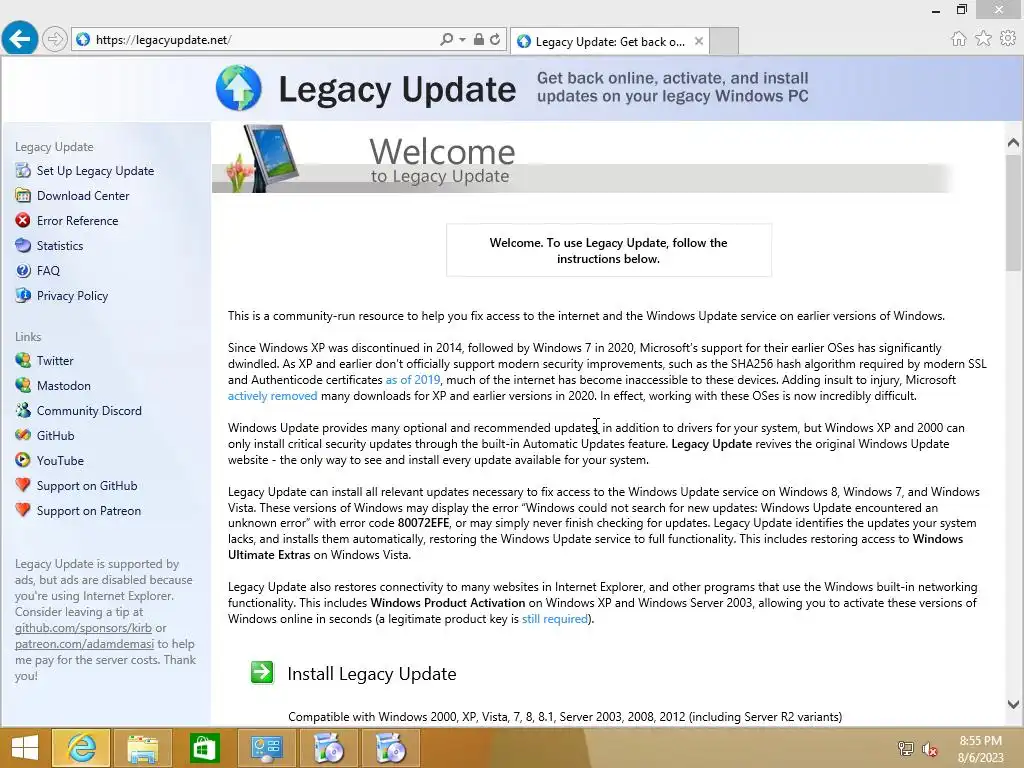Click the security lock icon in address bar
The height and width of the screenshot is (768, 1024).
tap(479, 39)
